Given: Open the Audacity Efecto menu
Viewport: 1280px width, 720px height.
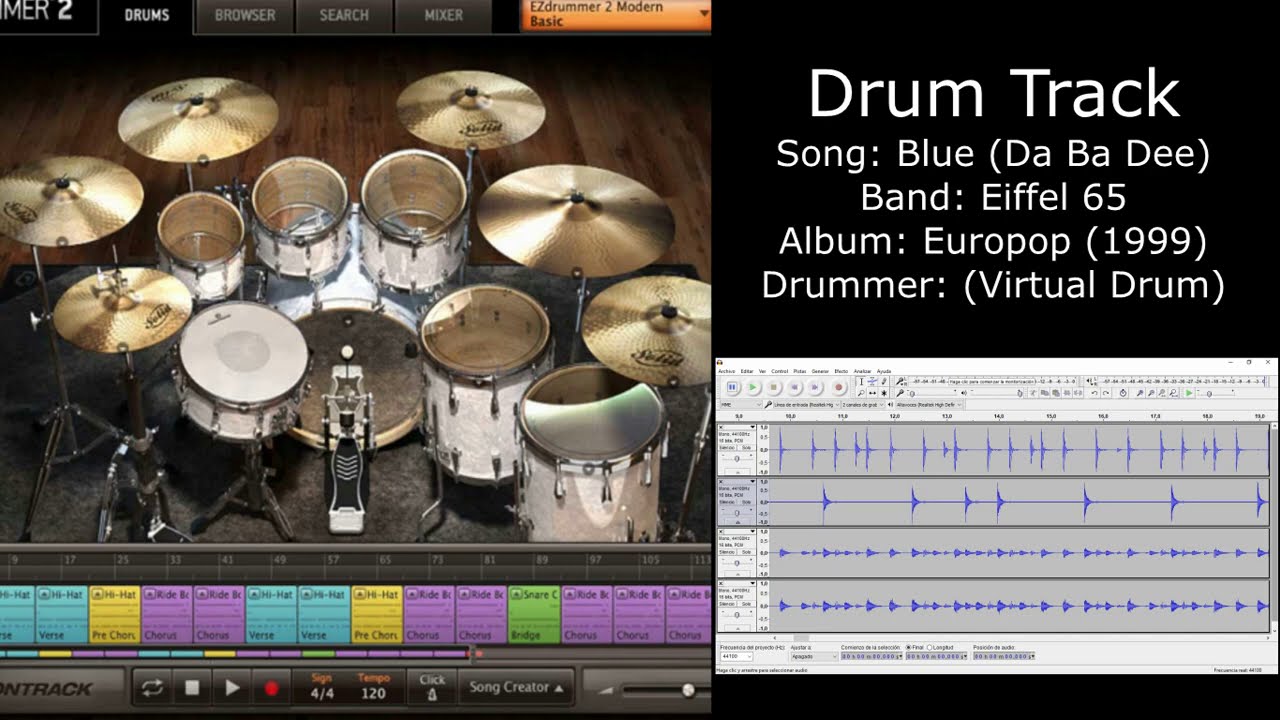Looking at the screenshot, I should pos(841,371).
